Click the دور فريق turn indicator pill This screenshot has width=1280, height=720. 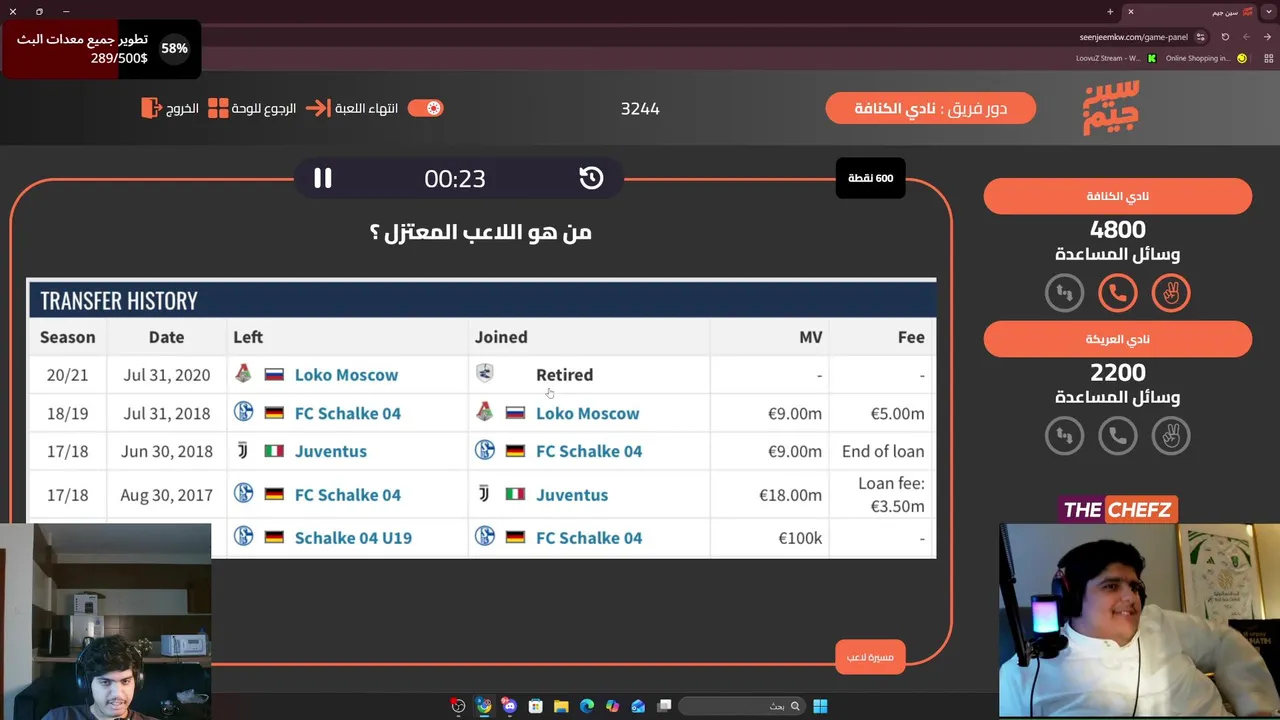coord(930,108)
